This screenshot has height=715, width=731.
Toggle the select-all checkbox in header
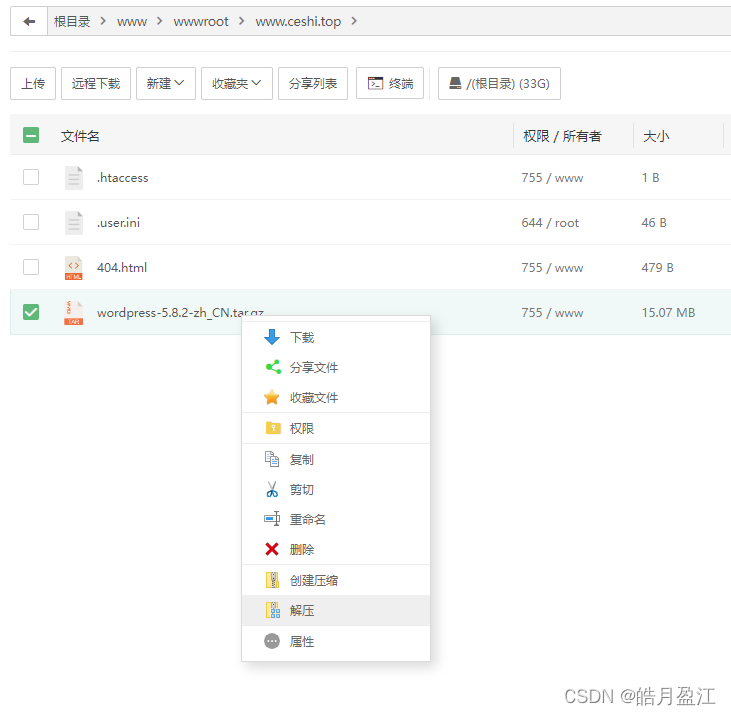pos(31,136)
